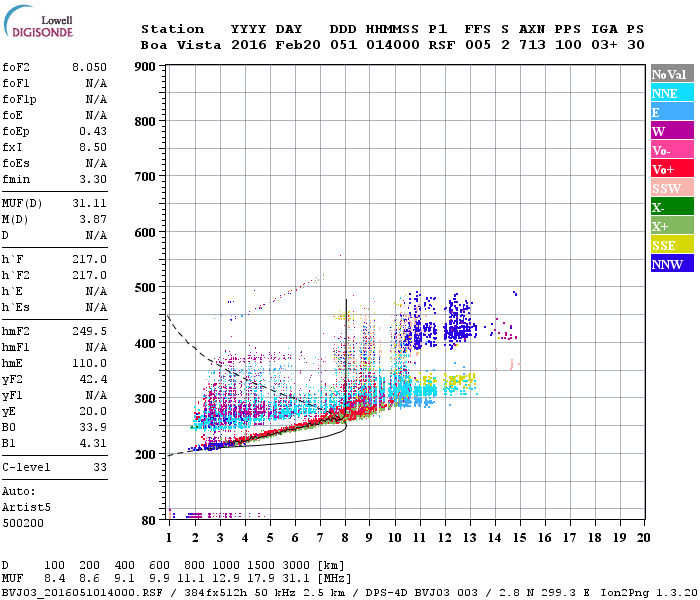Select the NNW blue legend swatch
The width and height of the screenshot is (700, 600).
pos(672,263)
